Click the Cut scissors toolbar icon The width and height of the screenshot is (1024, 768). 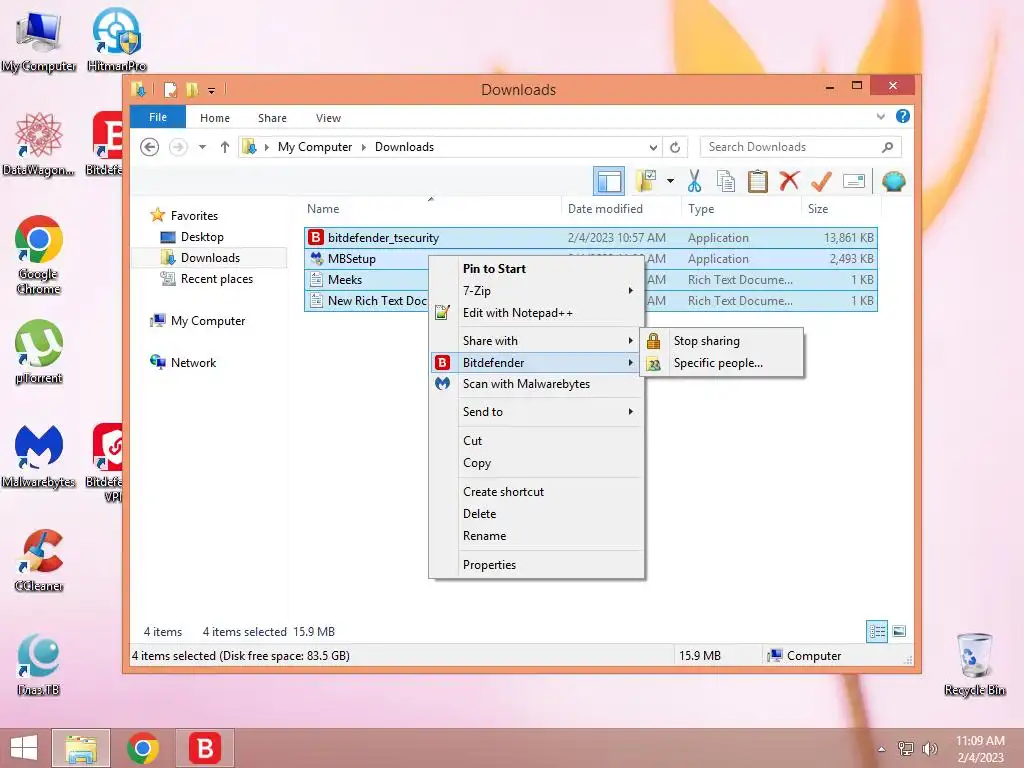pyautogui.click(x=694, y=181)
